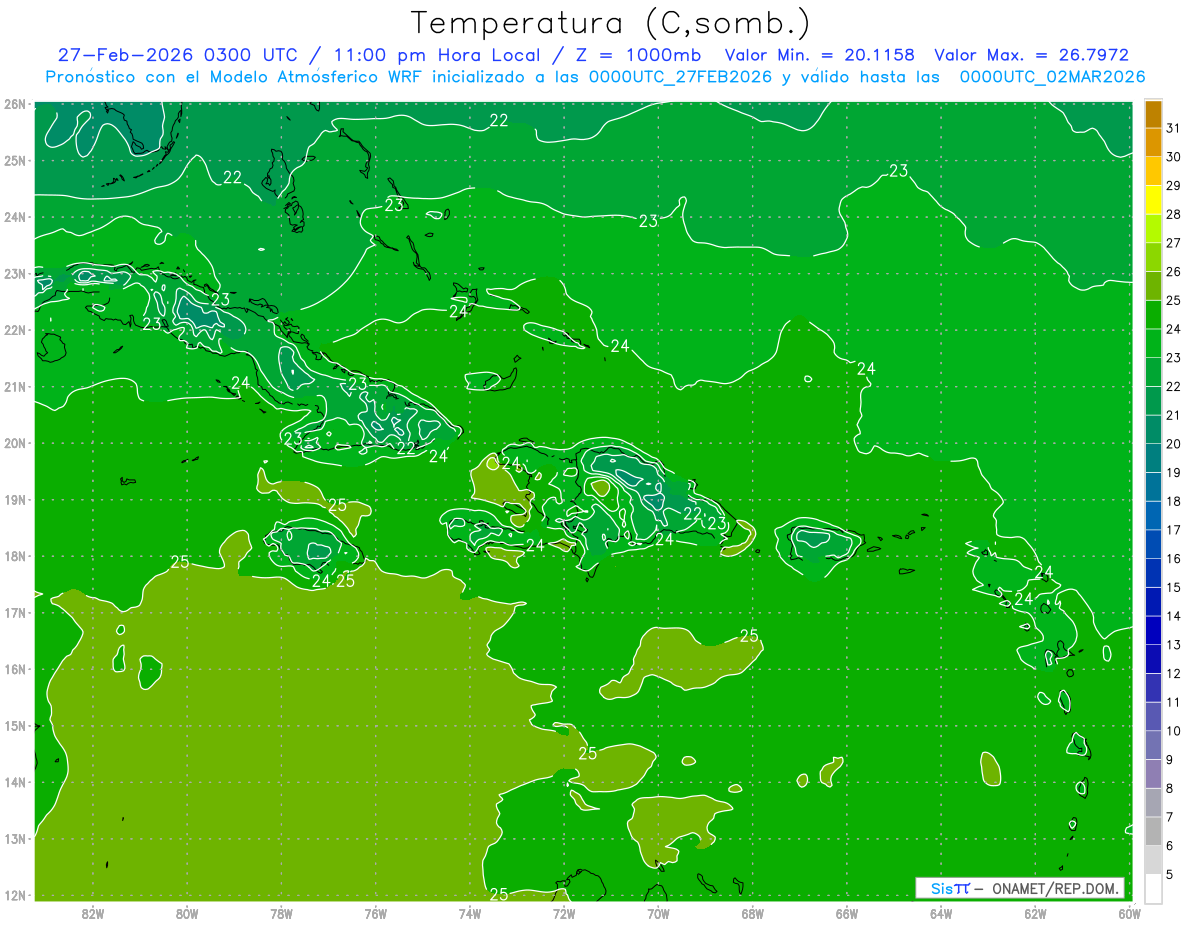Click the 76W longitude axis label

[375, 913]
